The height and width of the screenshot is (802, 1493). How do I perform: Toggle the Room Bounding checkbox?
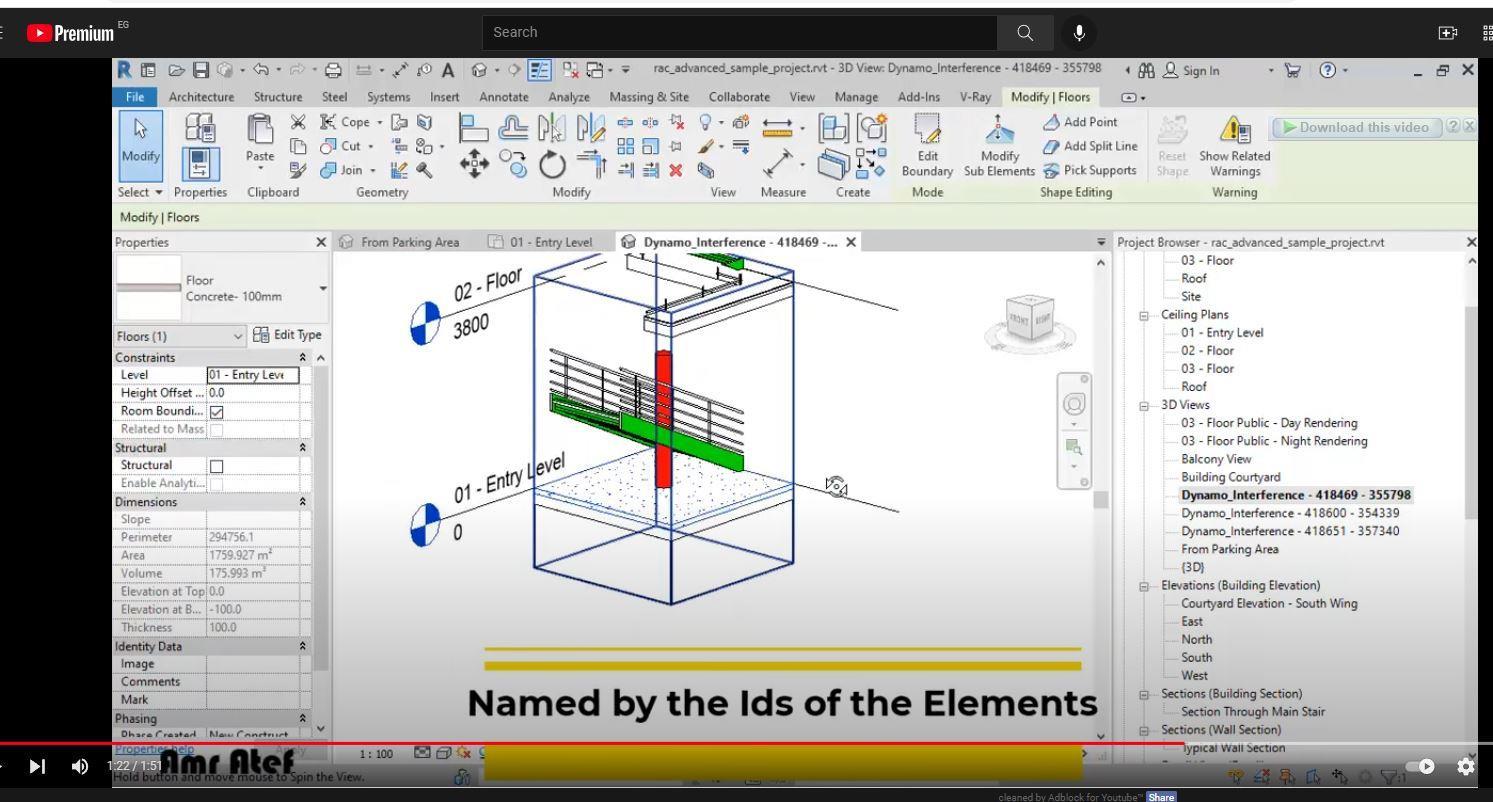tap(217, 411)
